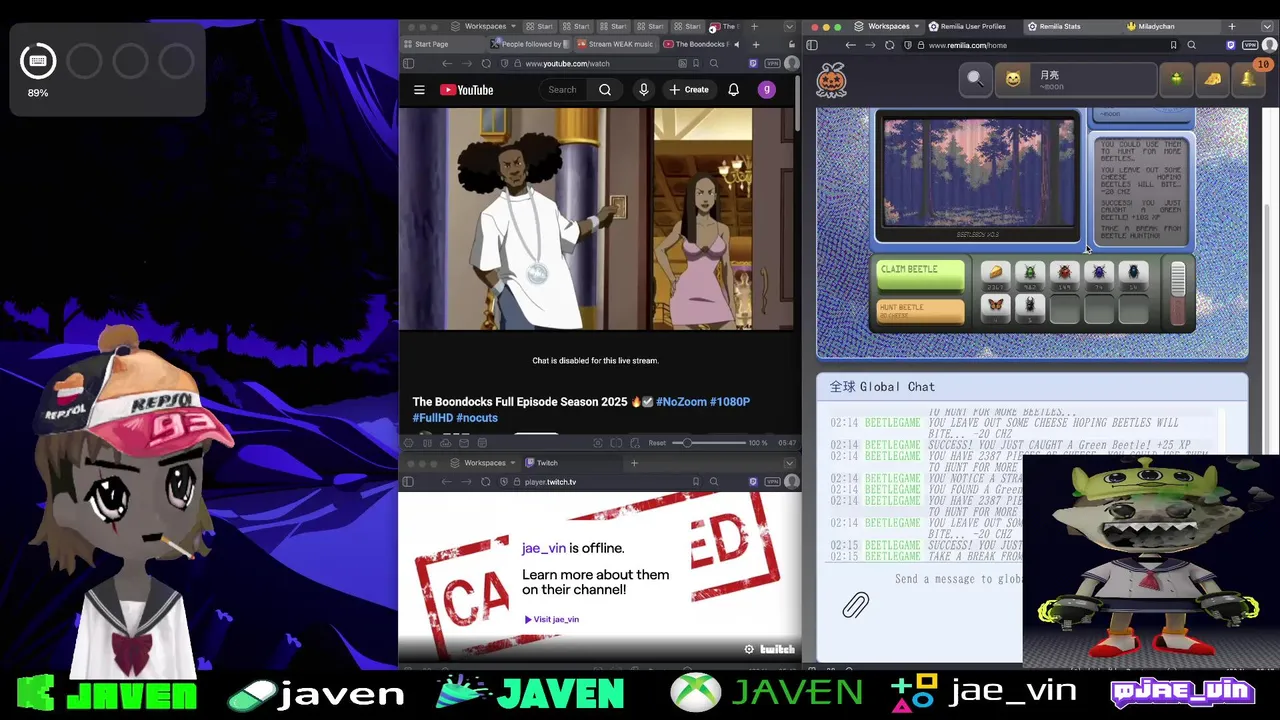1280x720 pixels.
Task: Click the red lever slider in beetle game
Action: coord(1178,294)
